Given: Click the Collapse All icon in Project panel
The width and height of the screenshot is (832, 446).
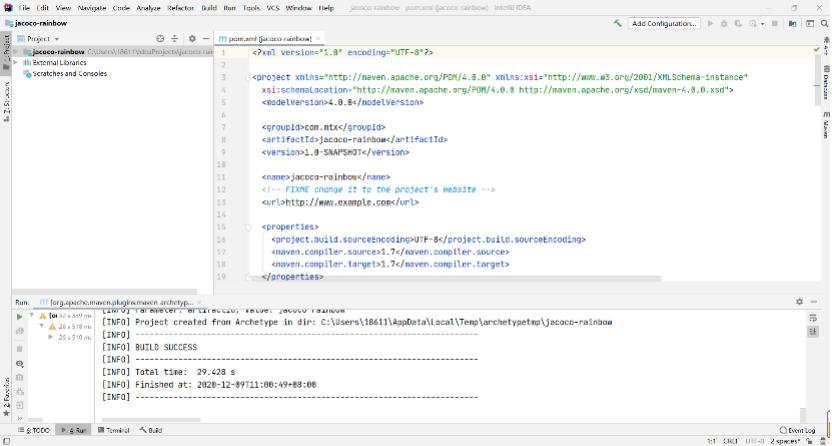Looking at the screenshot, I should click(174, 38).
